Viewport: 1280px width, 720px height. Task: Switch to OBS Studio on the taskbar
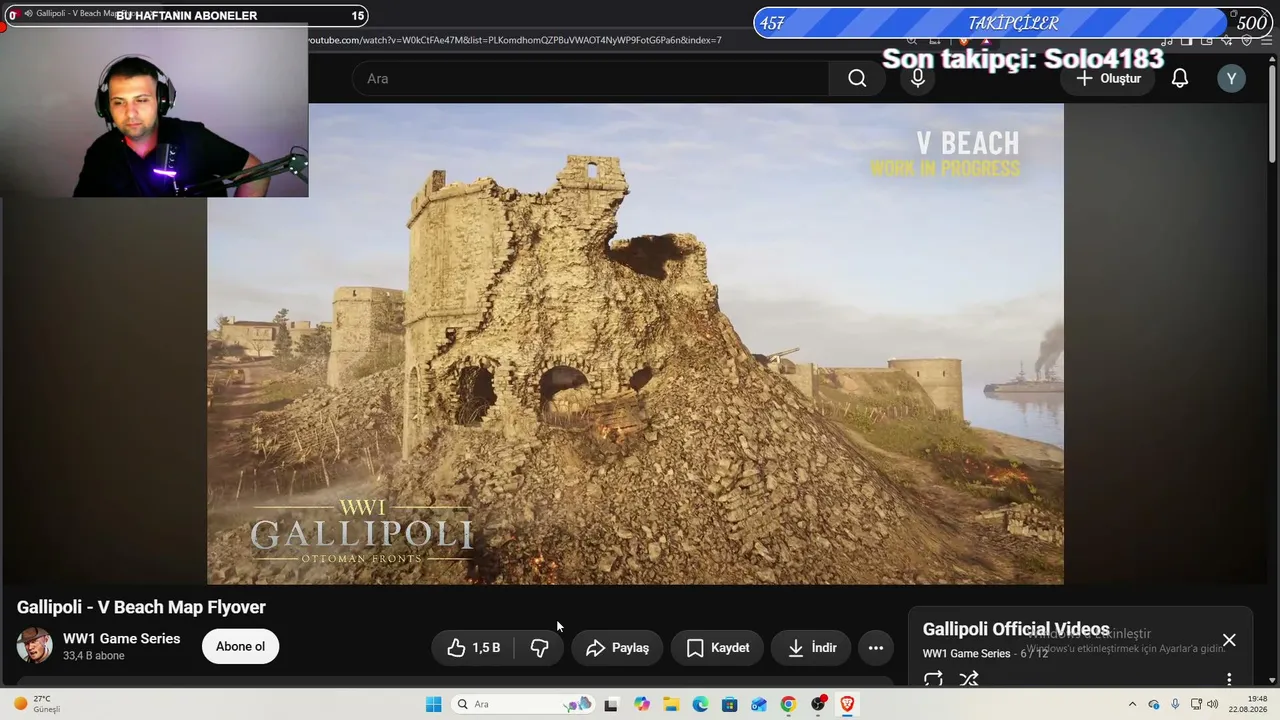tap(818, 704)
